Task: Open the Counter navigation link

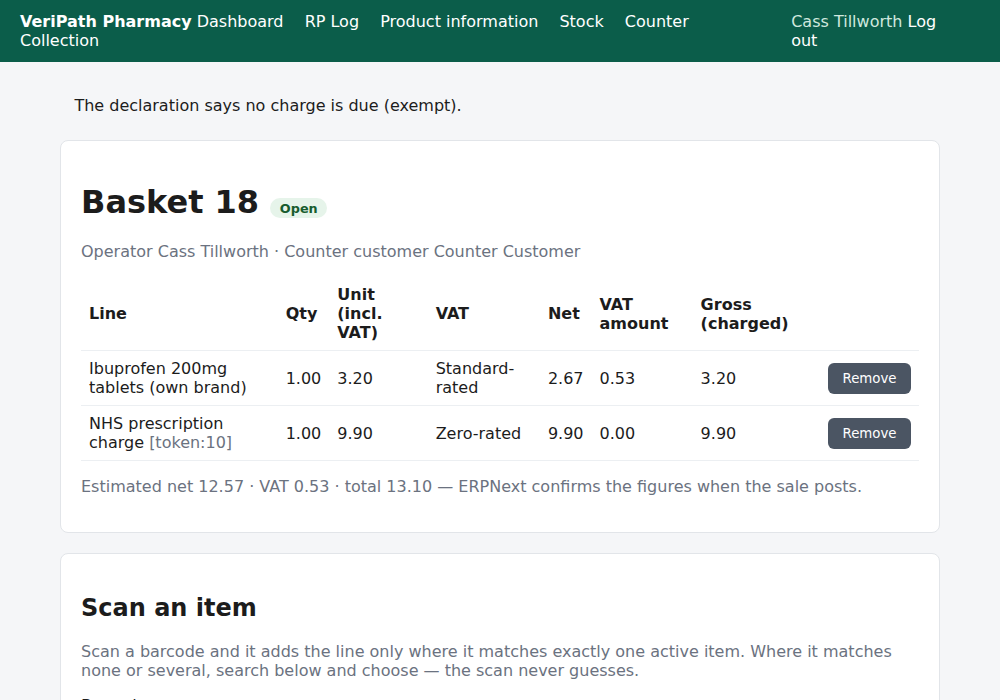Action: click(657, 21)
